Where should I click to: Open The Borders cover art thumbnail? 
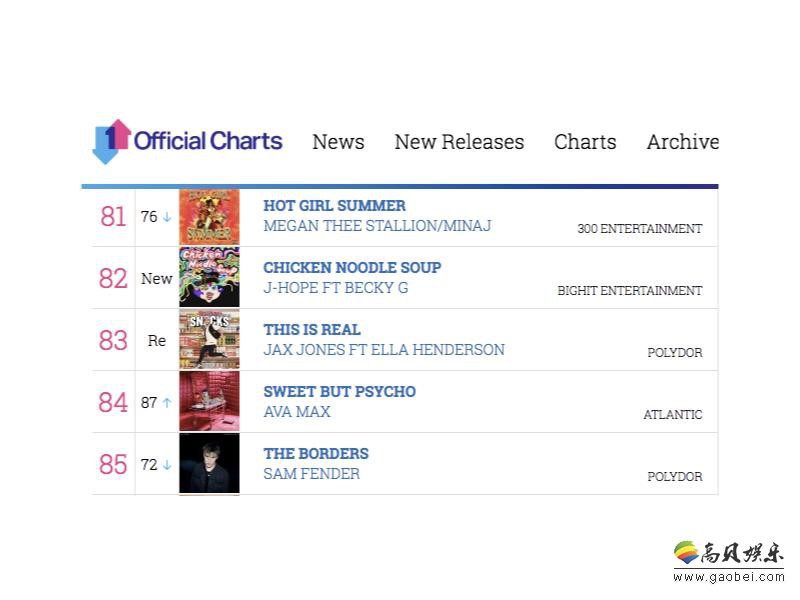[209, 463]
